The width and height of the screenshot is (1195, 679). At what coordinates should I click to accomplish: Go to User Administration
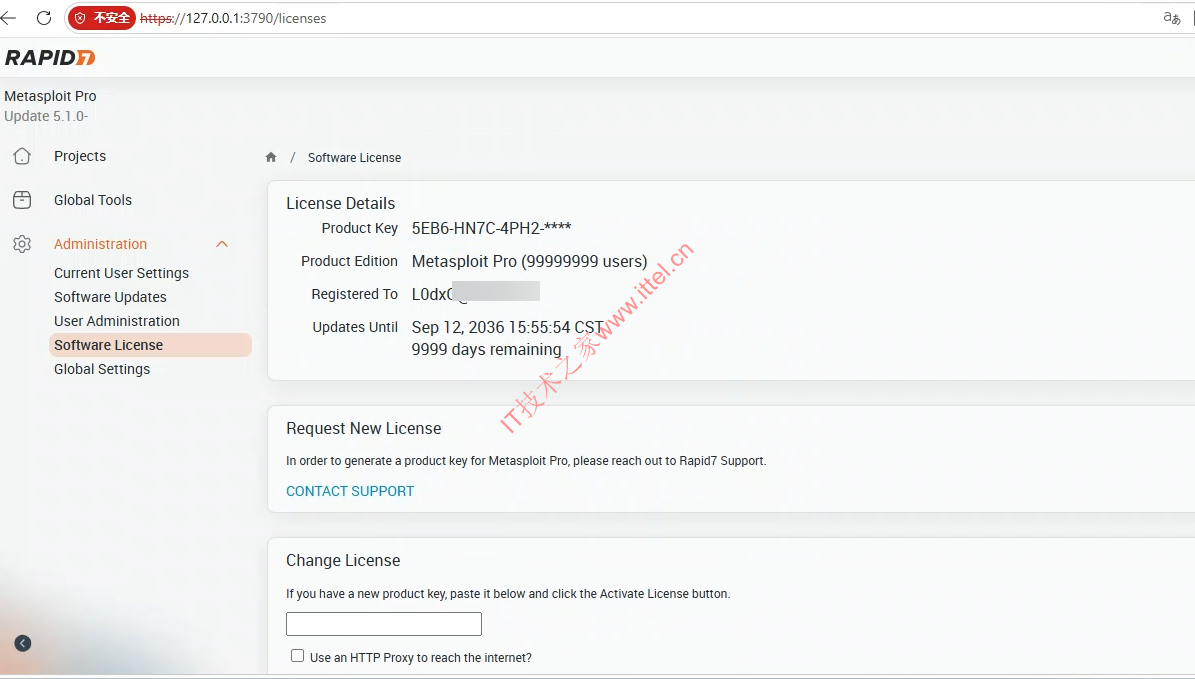pos(117,321)
